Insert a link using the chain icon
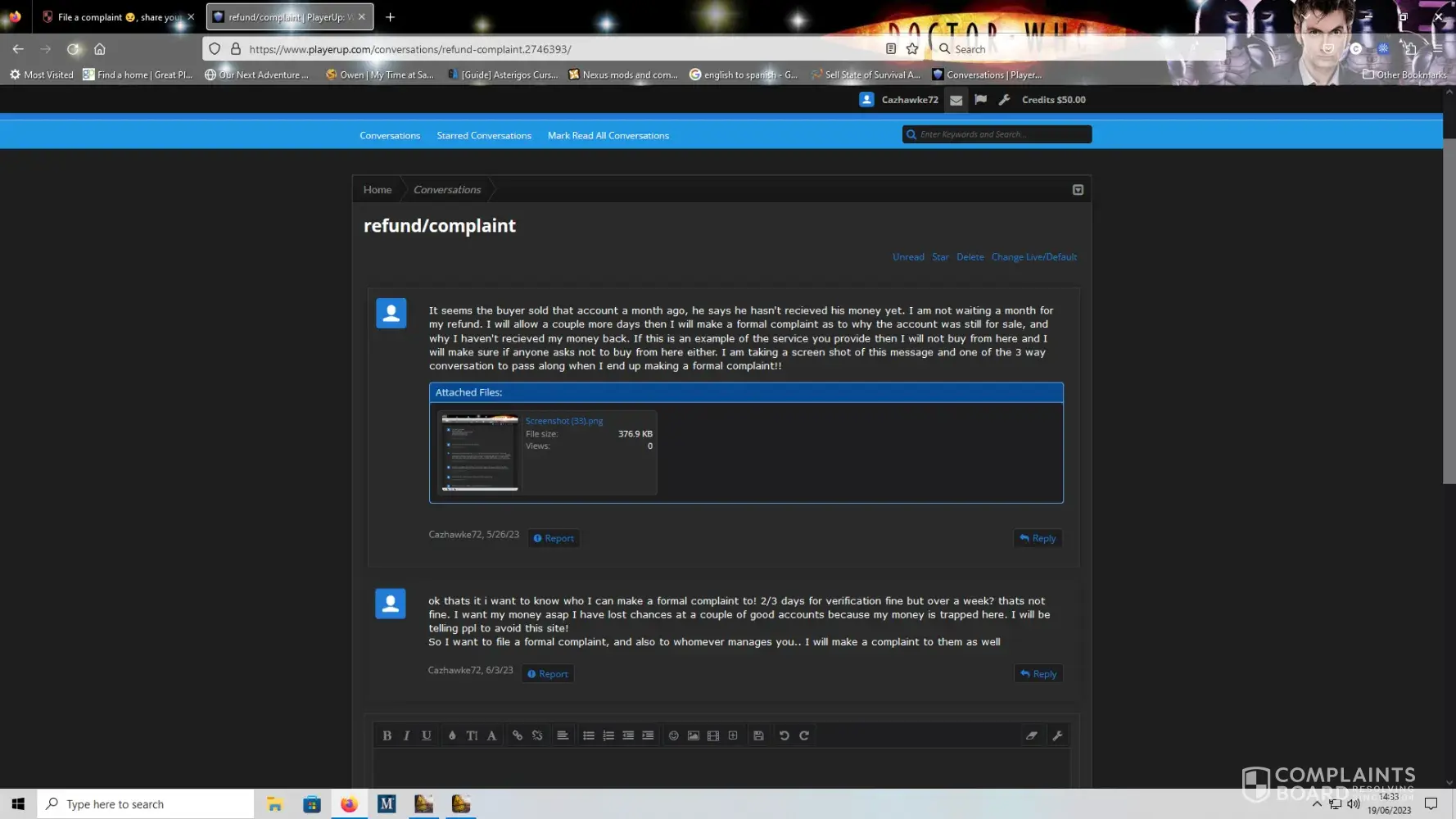 518,735
